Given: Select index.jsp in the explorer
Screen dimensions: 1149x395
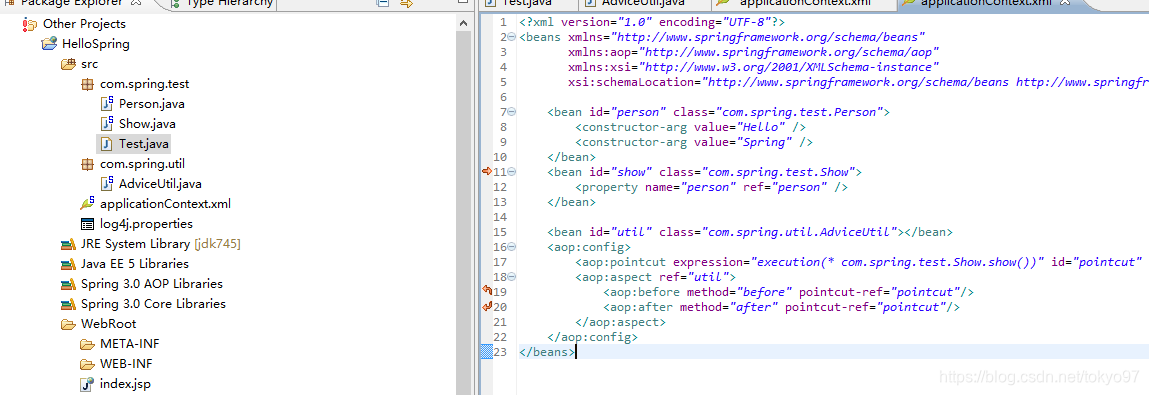Looking at the screenshot, I should (x=125, y=383).
